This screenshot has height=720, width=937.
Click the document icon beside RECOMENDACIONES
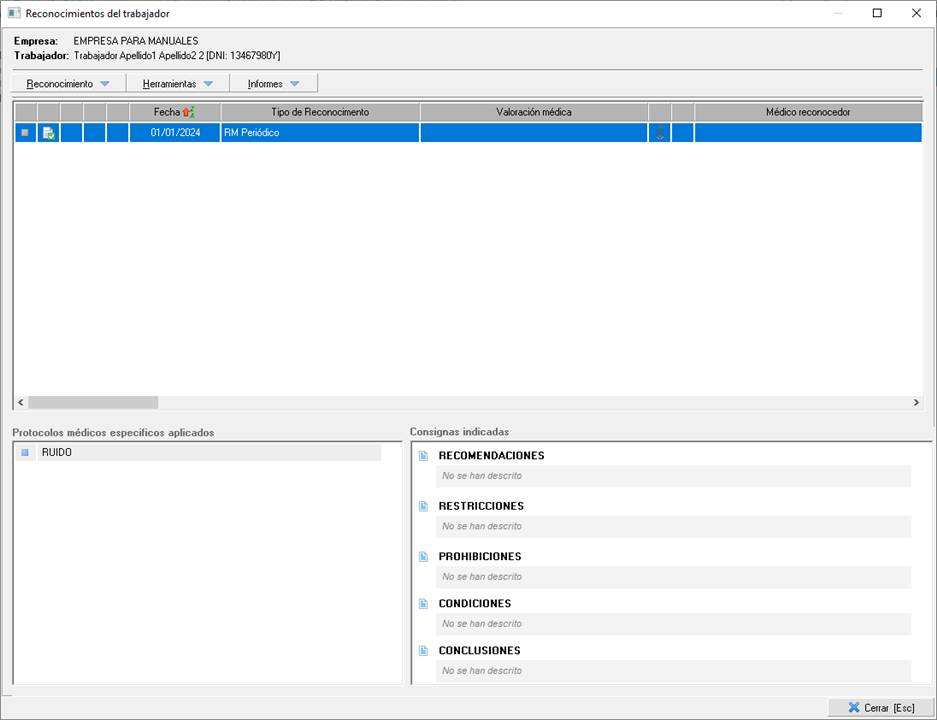pos(423,456)
